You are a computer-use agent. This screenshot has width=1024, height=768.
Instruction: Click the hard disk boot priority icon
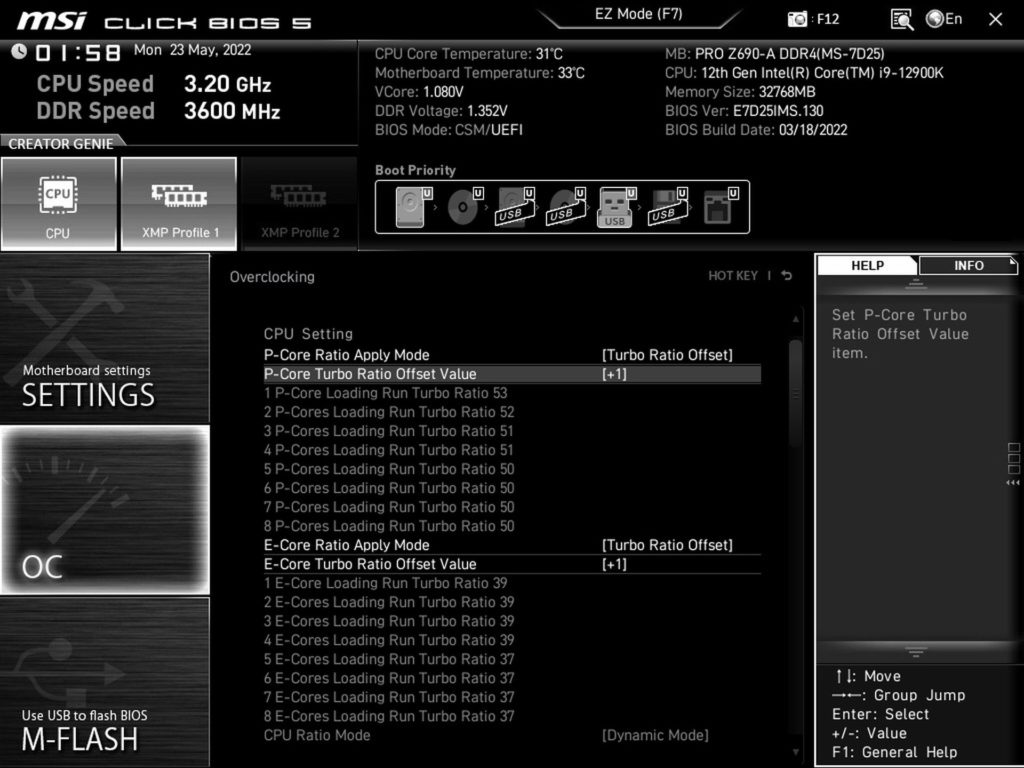click(413, 207)
